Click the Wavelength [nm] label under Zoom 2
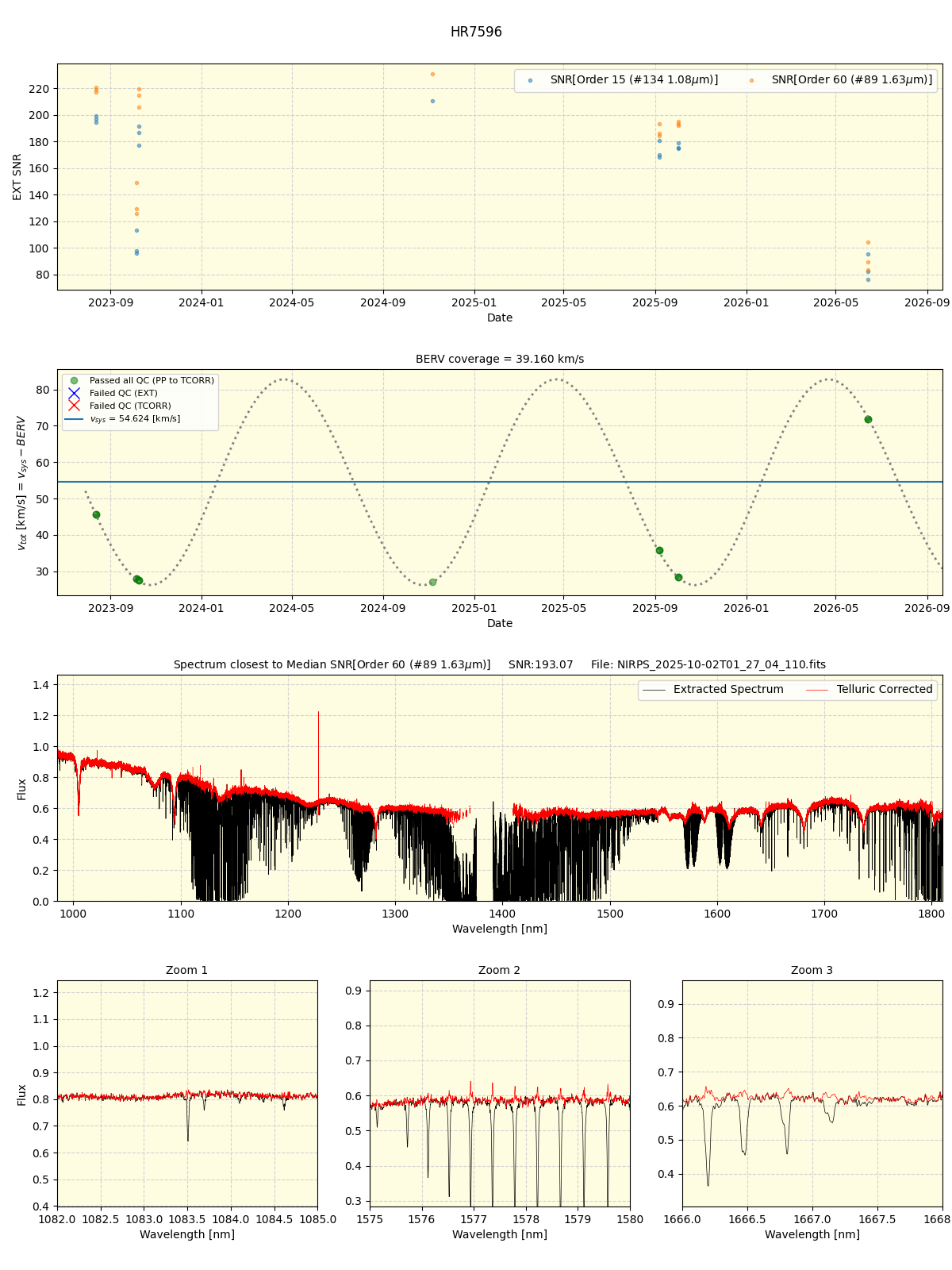 coord(500,1234)
